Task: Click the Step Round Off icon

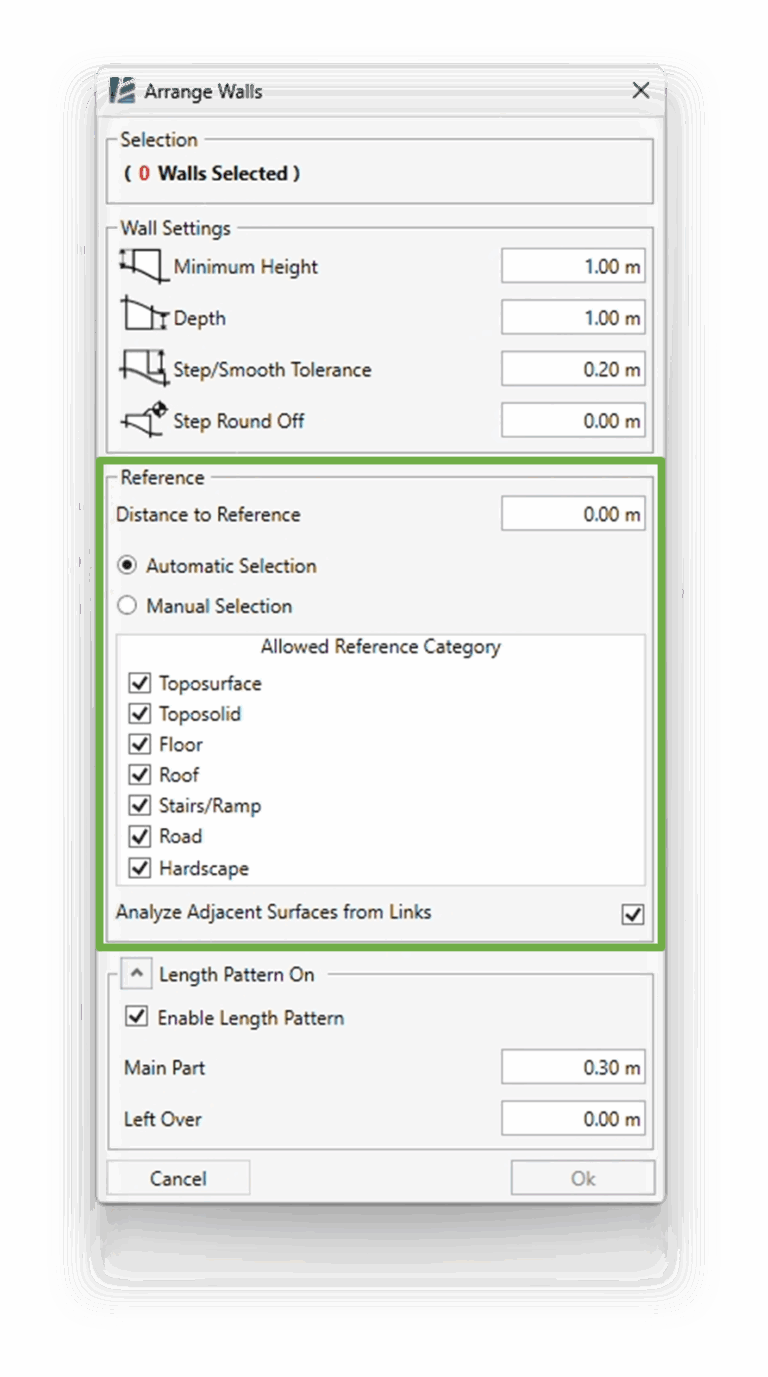Action: point(143,420)
